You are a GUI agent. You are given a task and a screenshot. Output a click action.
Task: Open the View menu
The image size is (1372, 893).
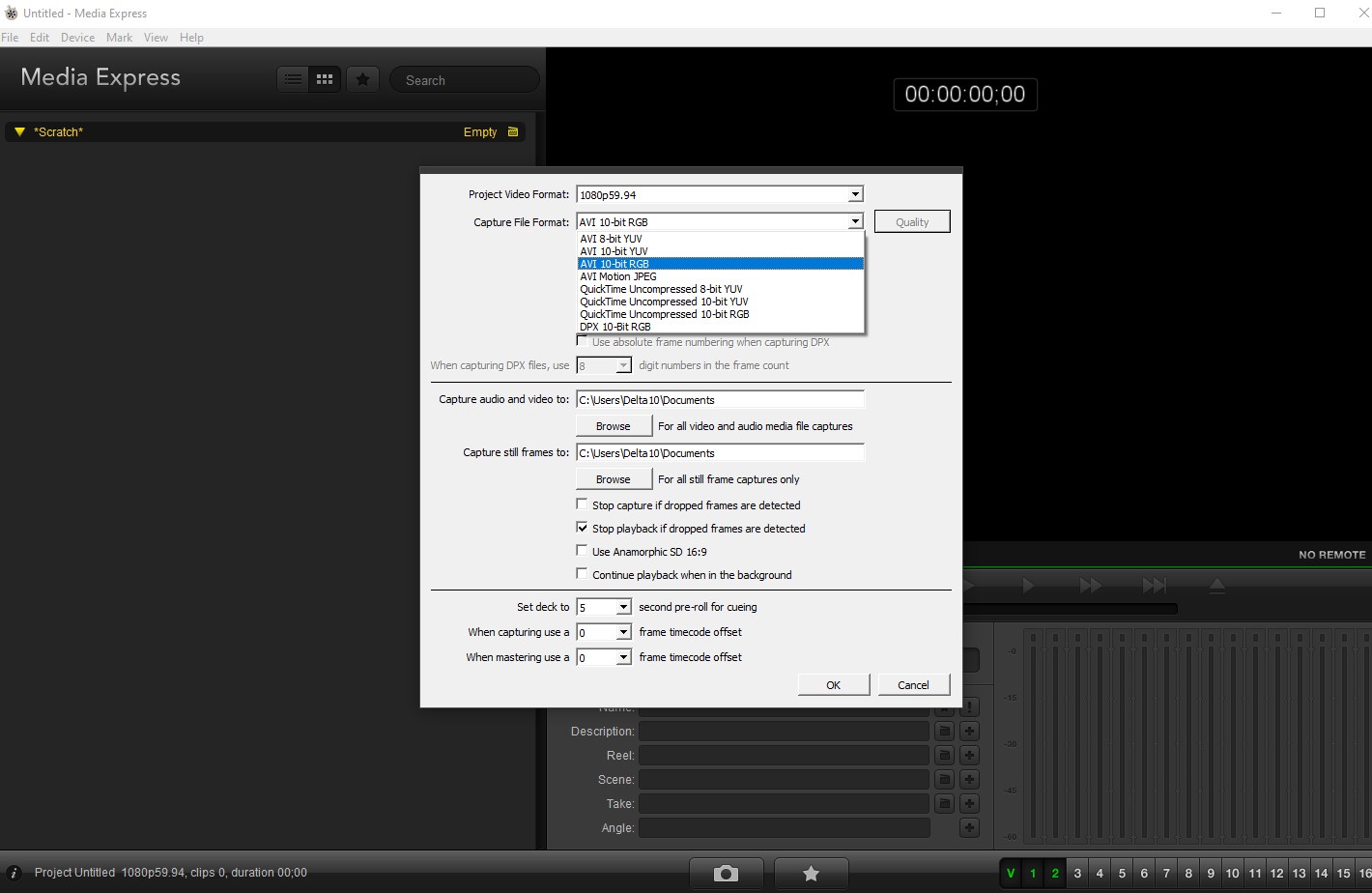coord(156,38)
